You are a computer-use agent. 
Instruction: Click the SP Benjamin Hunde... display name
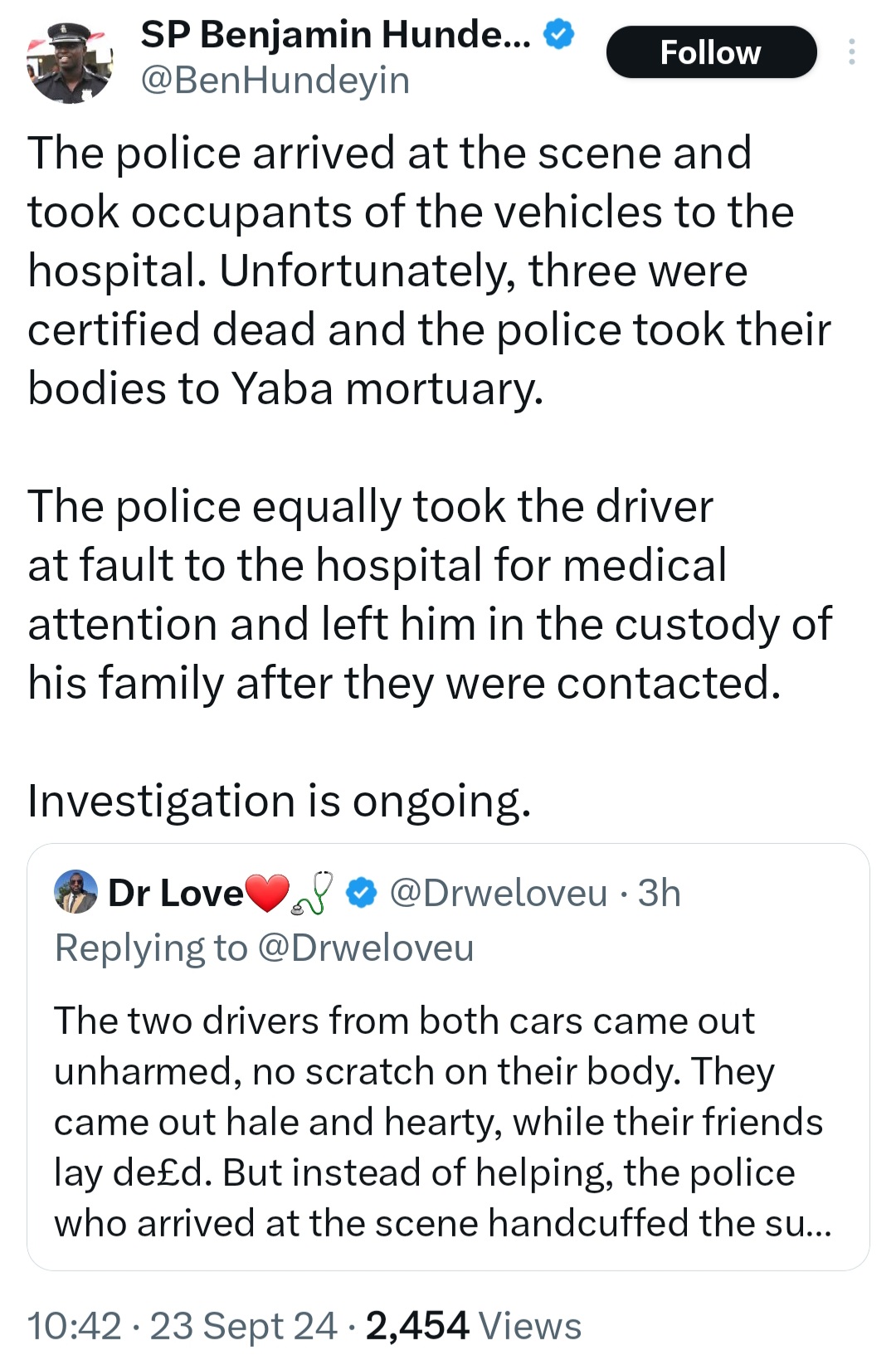[x=335, y=35]
